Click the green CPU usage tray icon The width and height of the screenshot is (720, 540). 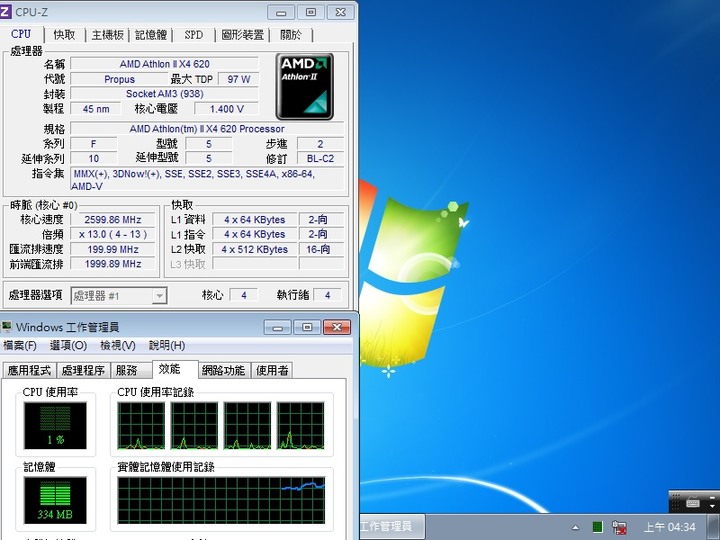[597, 527]
